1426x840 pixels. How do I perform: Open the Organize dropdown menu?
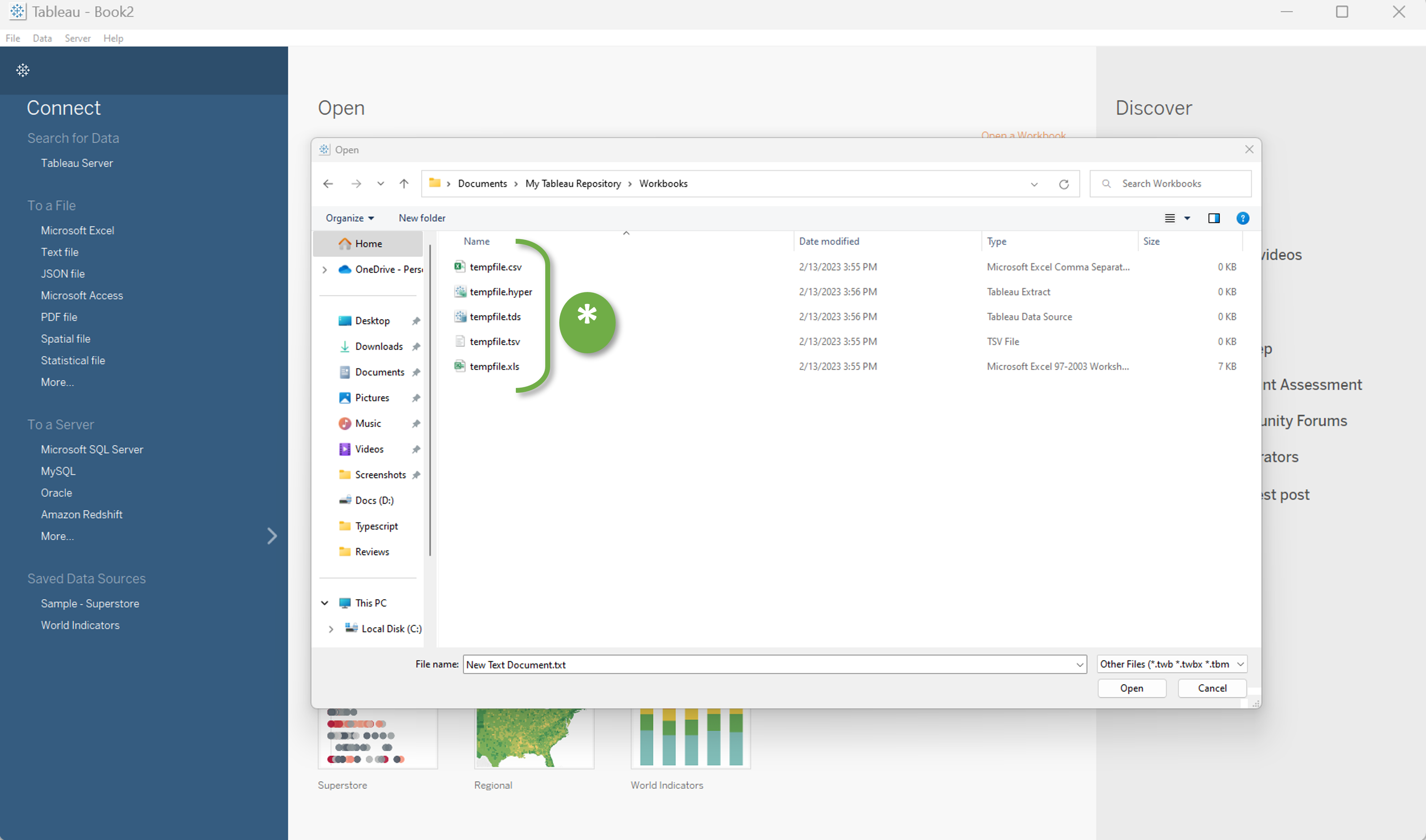point(349,218)
